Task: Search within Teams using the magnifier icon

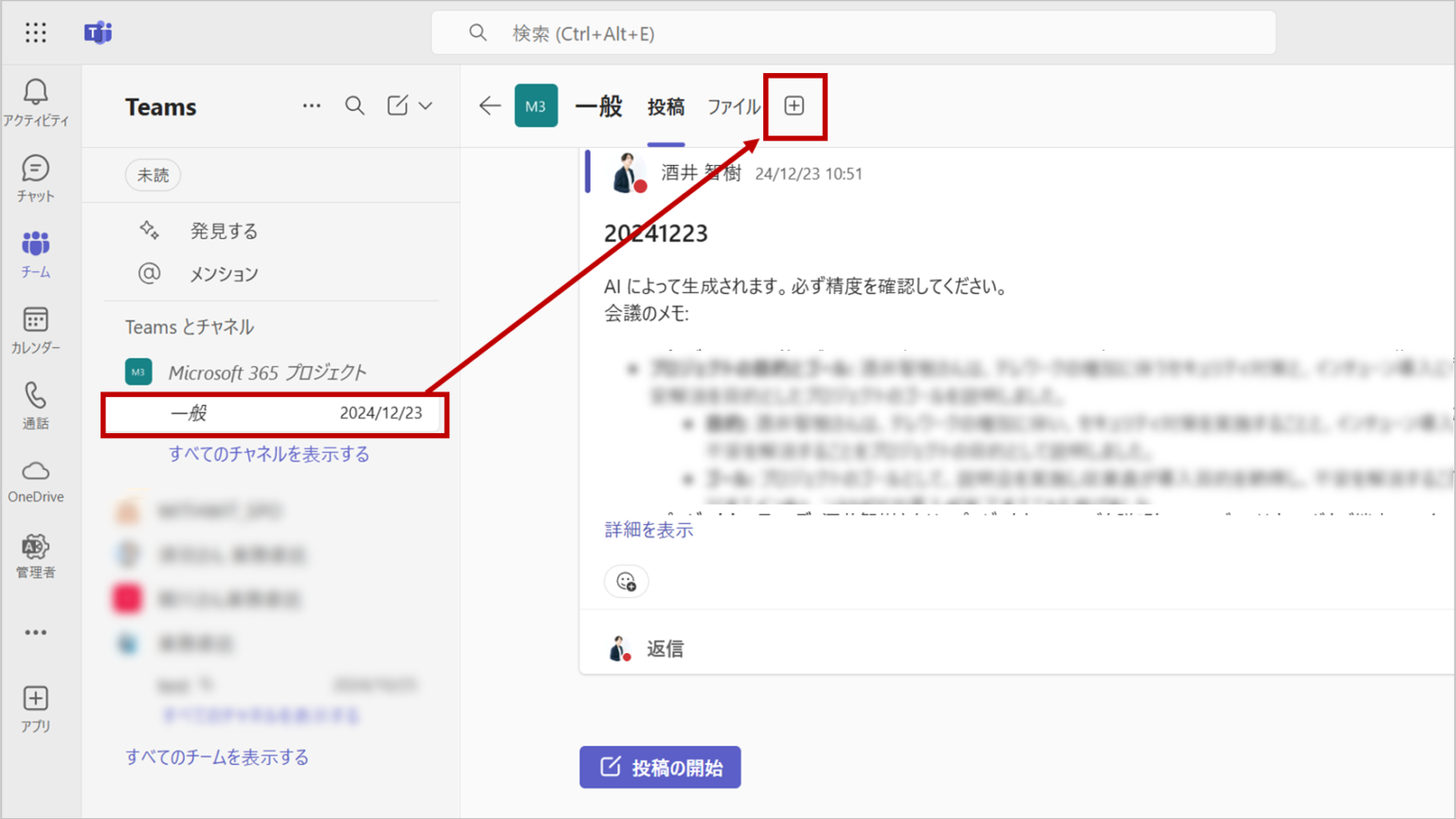Action: (355, 106)
